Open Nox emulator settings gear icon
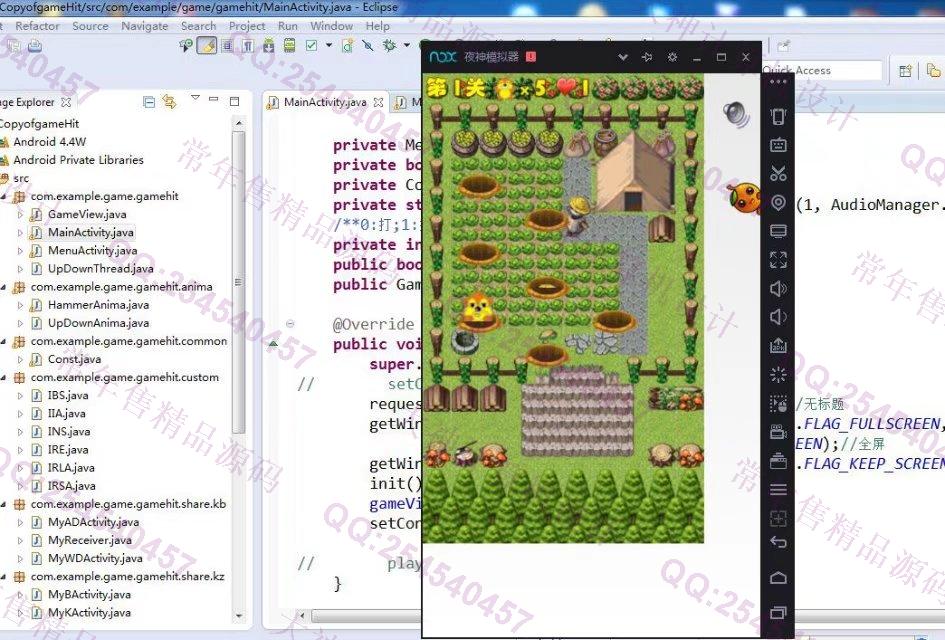 pyautogui.click(x=672, y=57)
